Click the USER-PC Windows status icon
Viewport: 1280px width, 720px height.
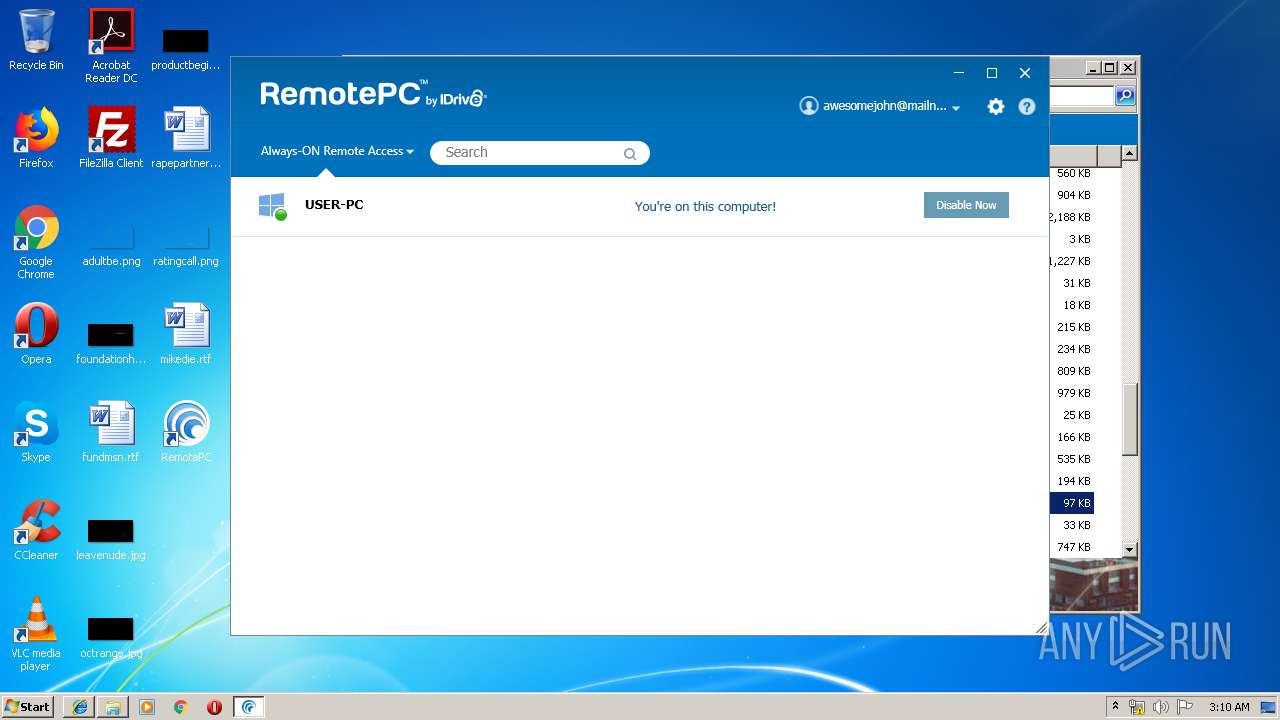click(272, 207)
